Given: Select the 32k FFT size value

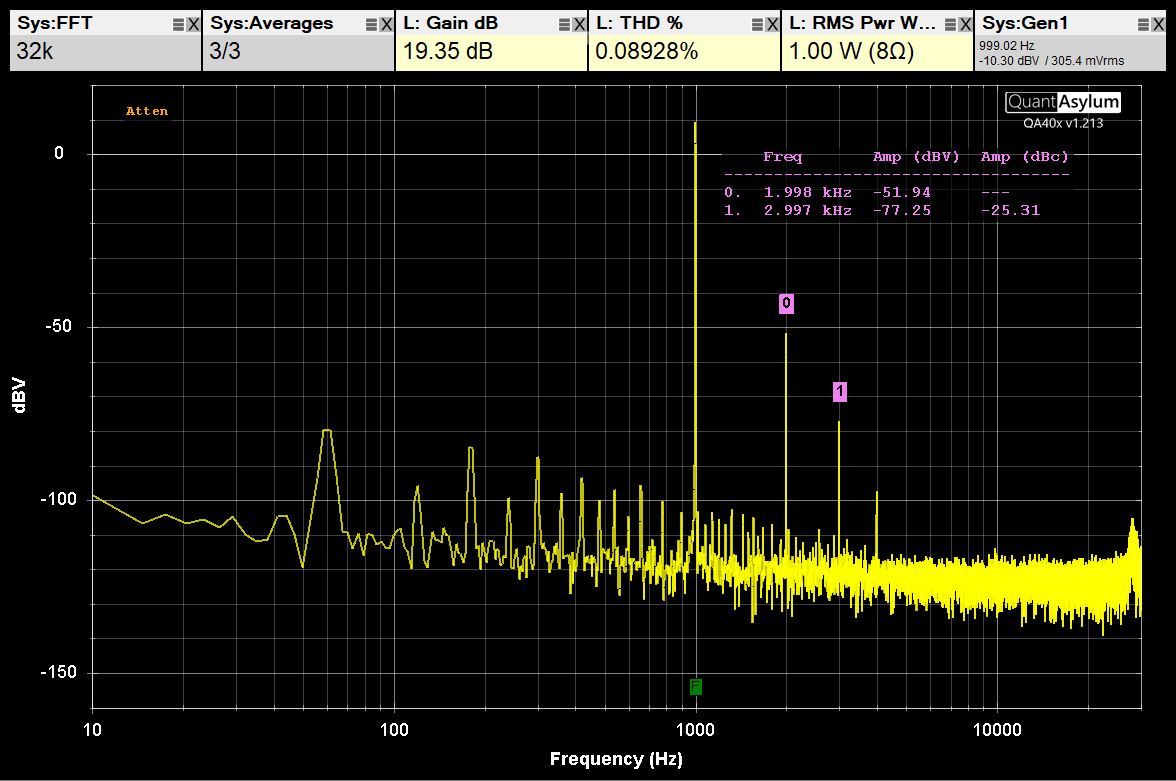Looking at the screenshot, I should point(35,51).
